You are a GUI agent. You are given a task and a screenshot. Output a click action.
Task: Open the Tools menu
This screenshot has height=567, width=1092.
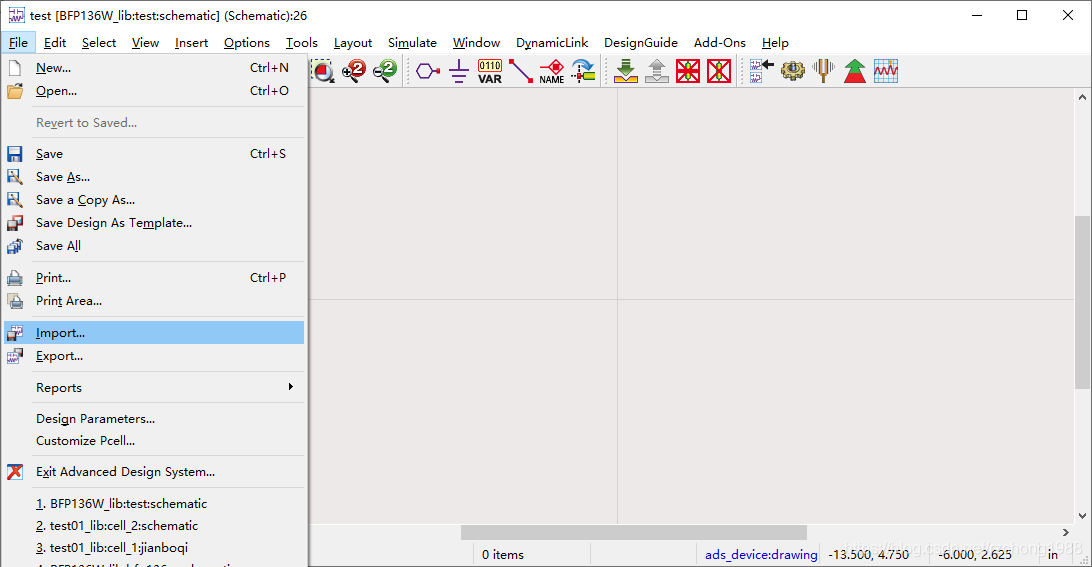click(302, 43)
